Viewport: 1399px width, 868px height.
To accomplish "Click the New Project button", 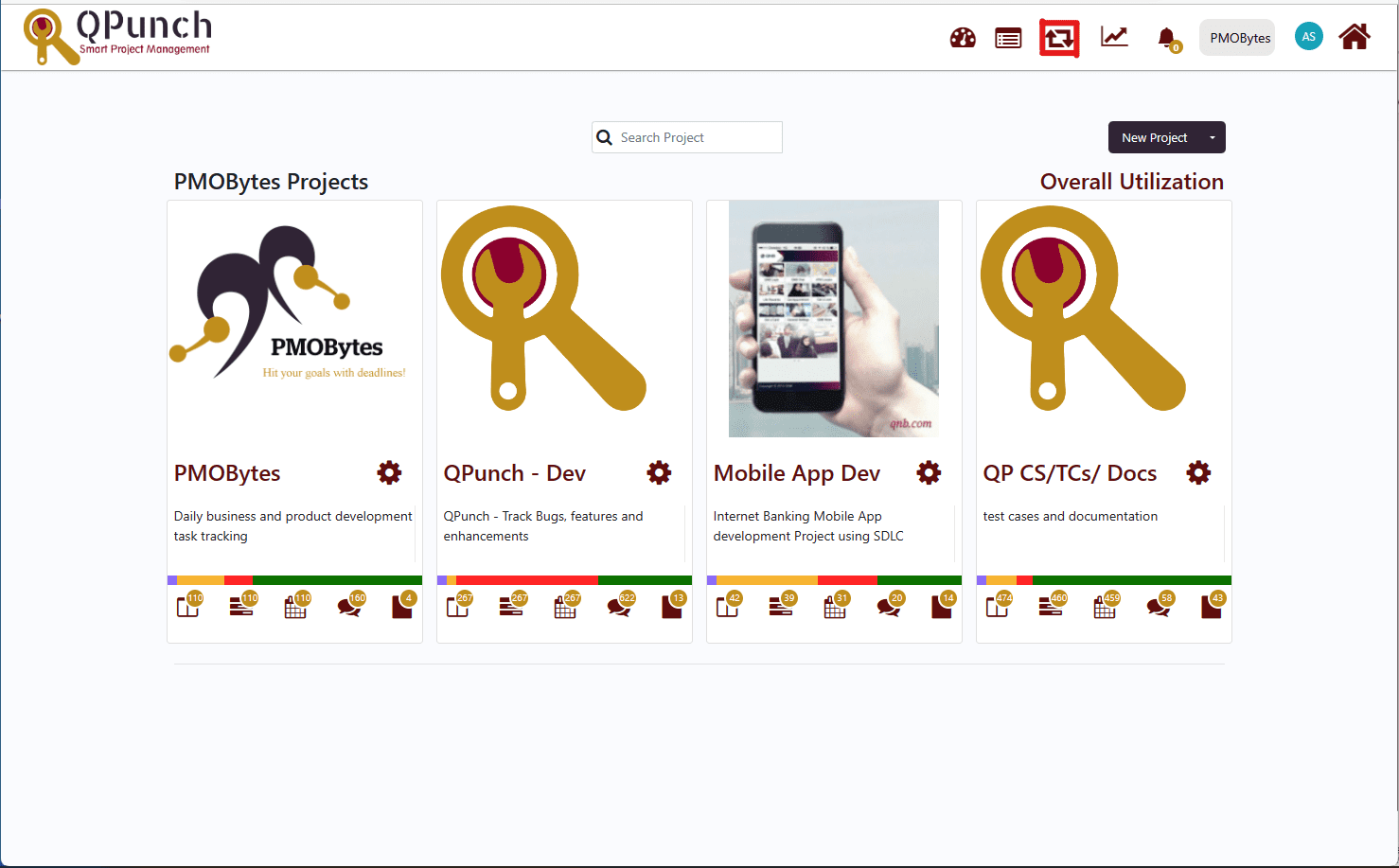I will tap(1154, 137).
